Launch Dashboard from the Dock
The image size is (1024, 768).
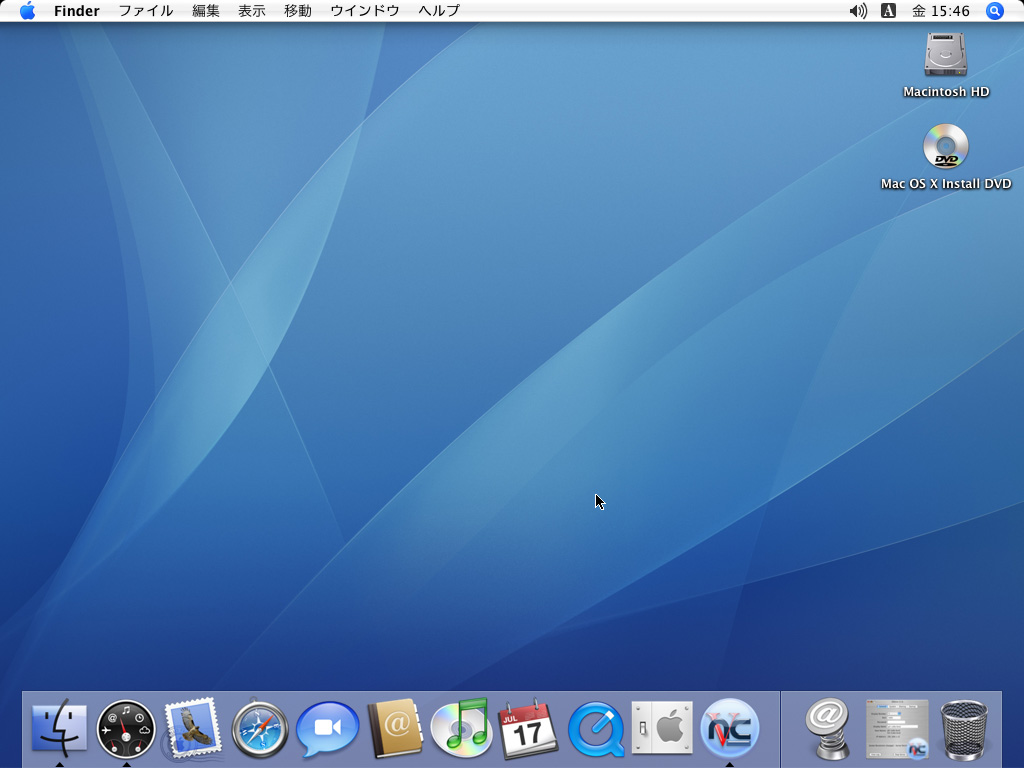(x=126, y=728)
